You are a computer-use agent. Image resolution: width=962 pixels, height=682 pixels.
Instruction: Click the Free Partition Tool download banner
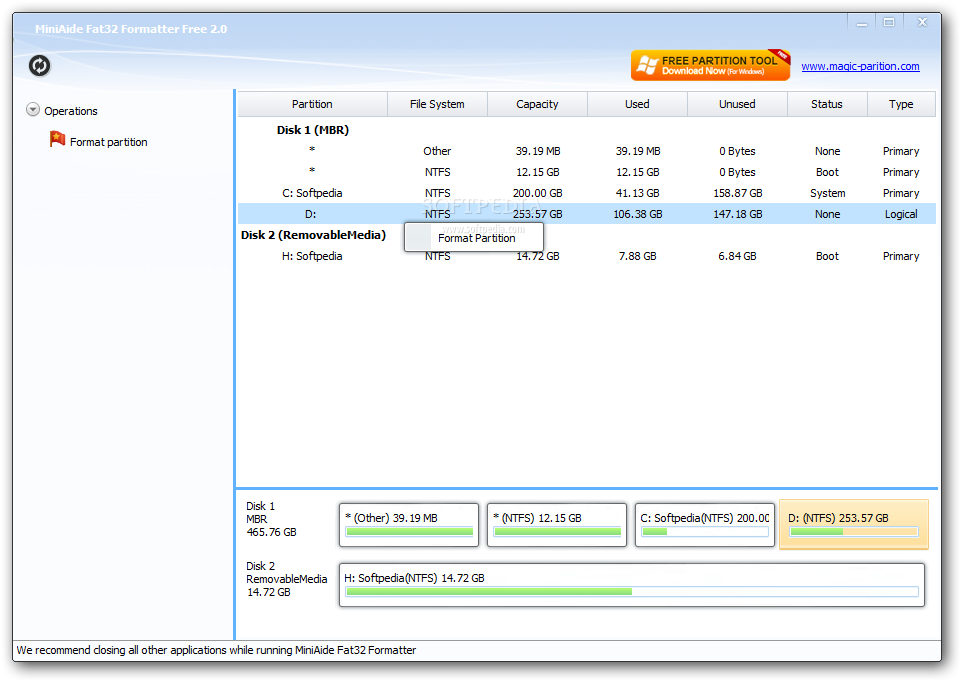pyautogui.click(x=710, y=65)
